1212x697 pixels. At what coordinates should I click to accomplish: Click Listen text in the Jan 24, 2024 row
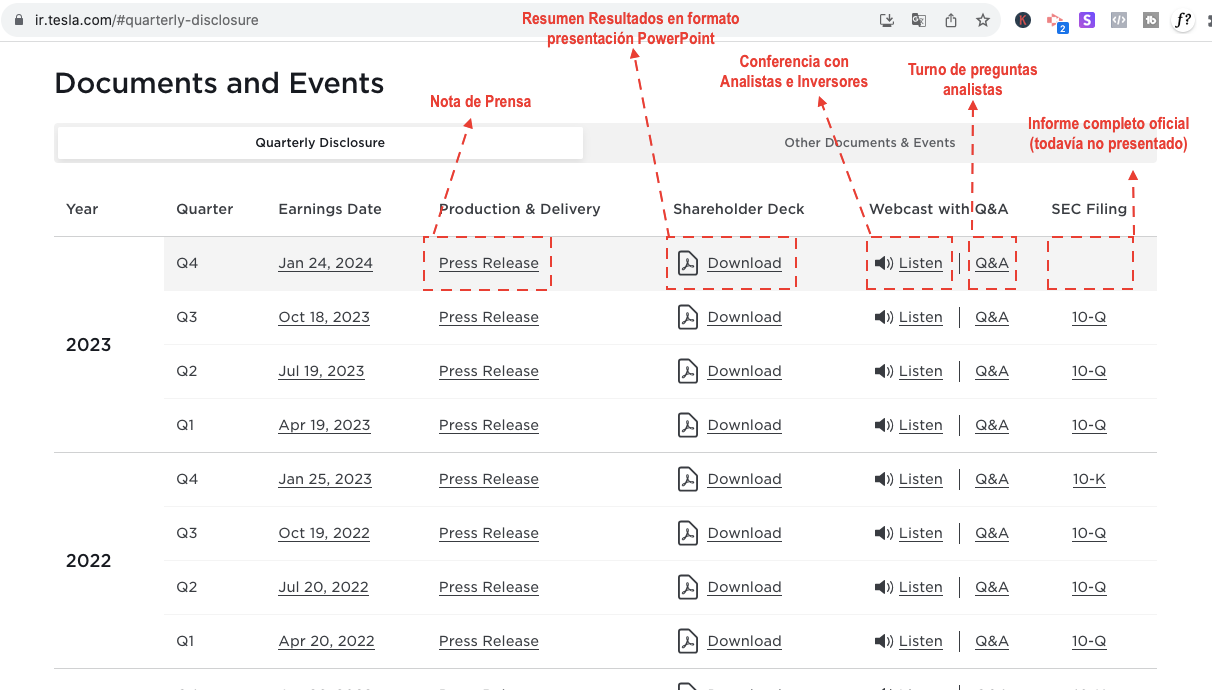(921, 263)
